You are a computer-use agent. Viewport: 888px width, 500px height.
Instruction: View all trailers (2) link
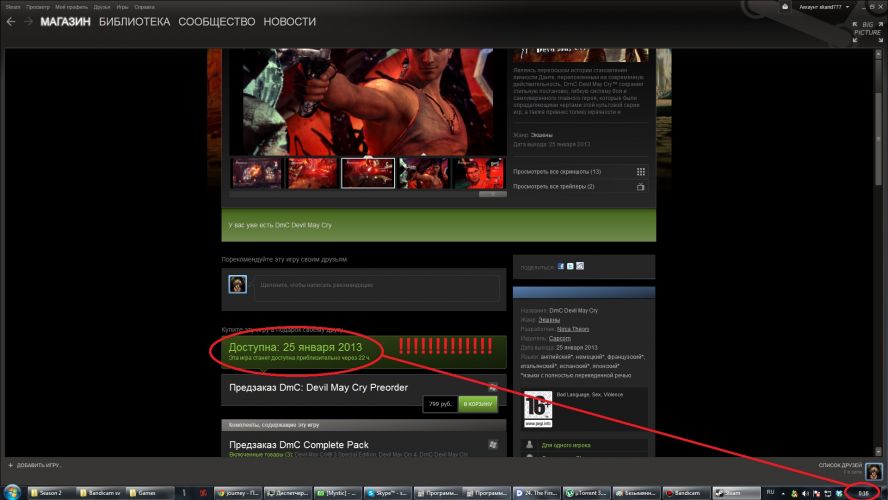[x=553, y=186]
